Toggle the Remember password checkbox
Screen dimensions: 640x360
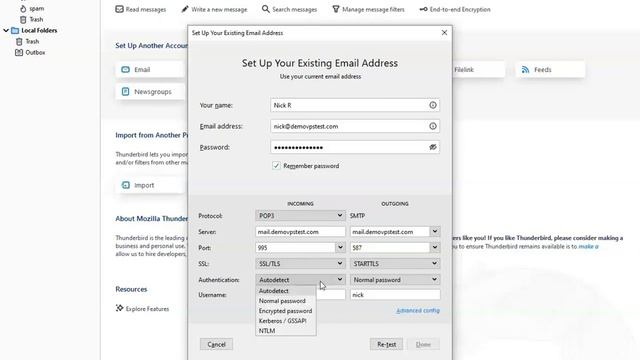[x=276, y=166]
